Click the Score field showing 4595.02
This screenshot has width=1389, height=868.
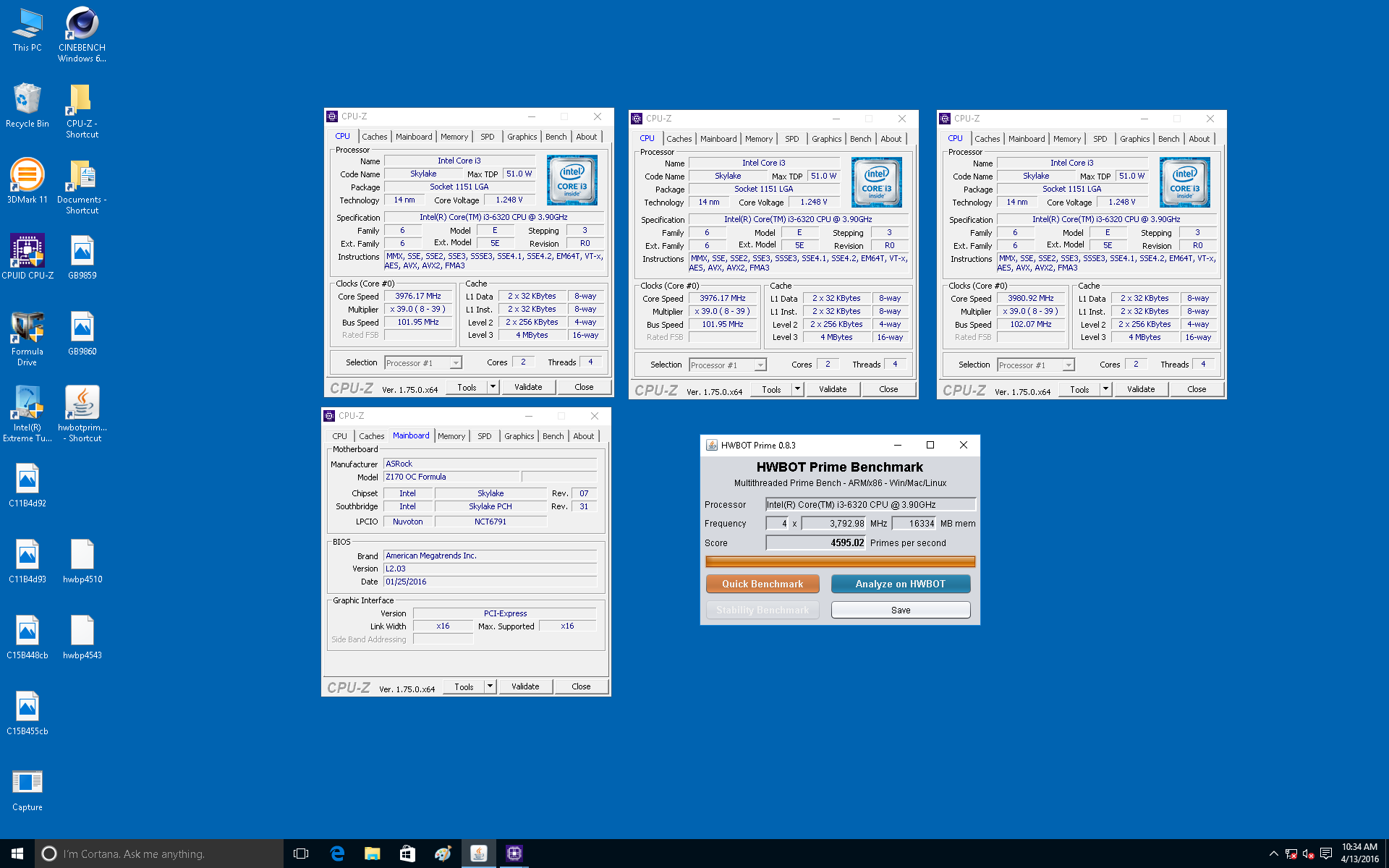pyautogui.click(x=815, y=542)
